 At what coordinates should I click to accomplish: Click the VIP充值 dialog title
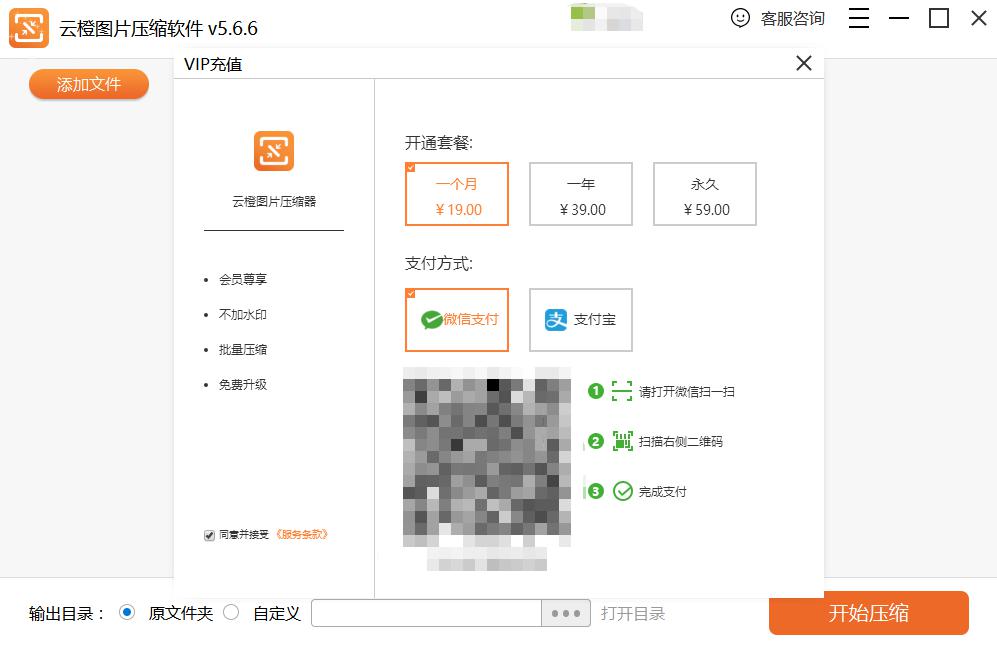pyautogui.click(x=213, y=64)
